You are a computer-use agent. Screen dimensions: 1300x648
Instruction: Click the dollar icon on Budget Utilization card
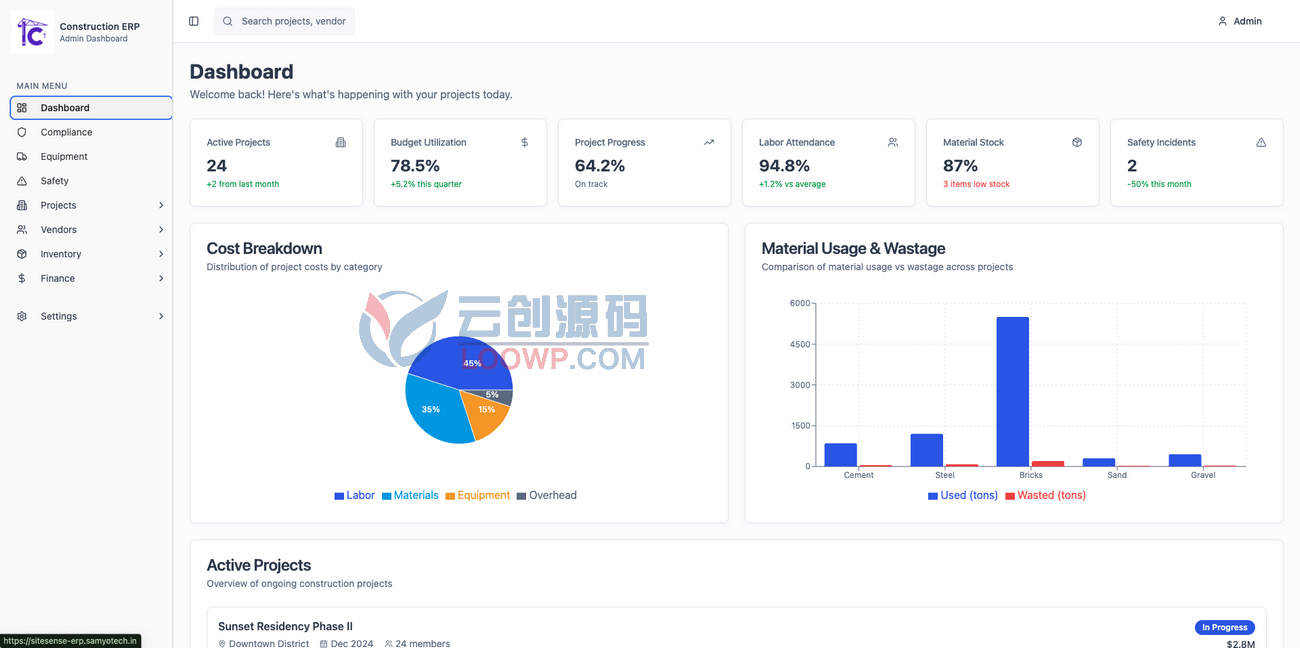[x=524, y=142]
